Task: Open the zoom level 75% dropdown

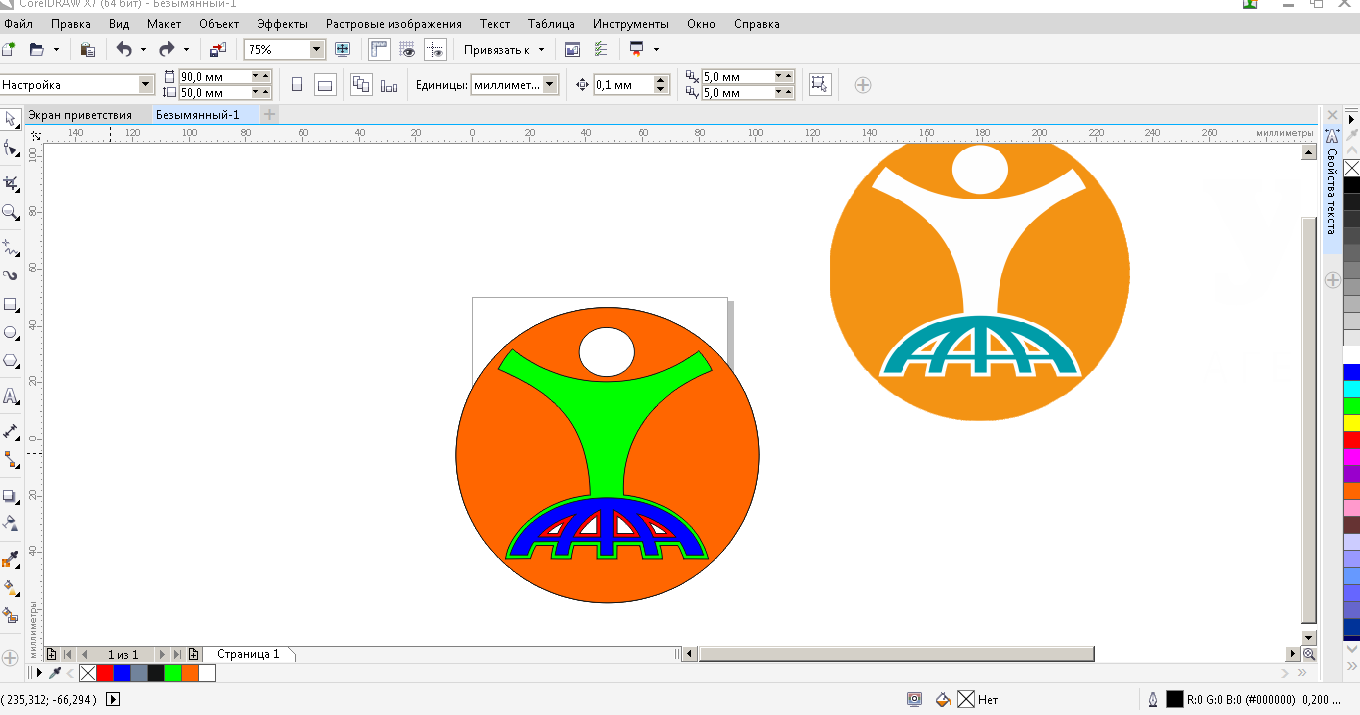Action: [317, 49]
